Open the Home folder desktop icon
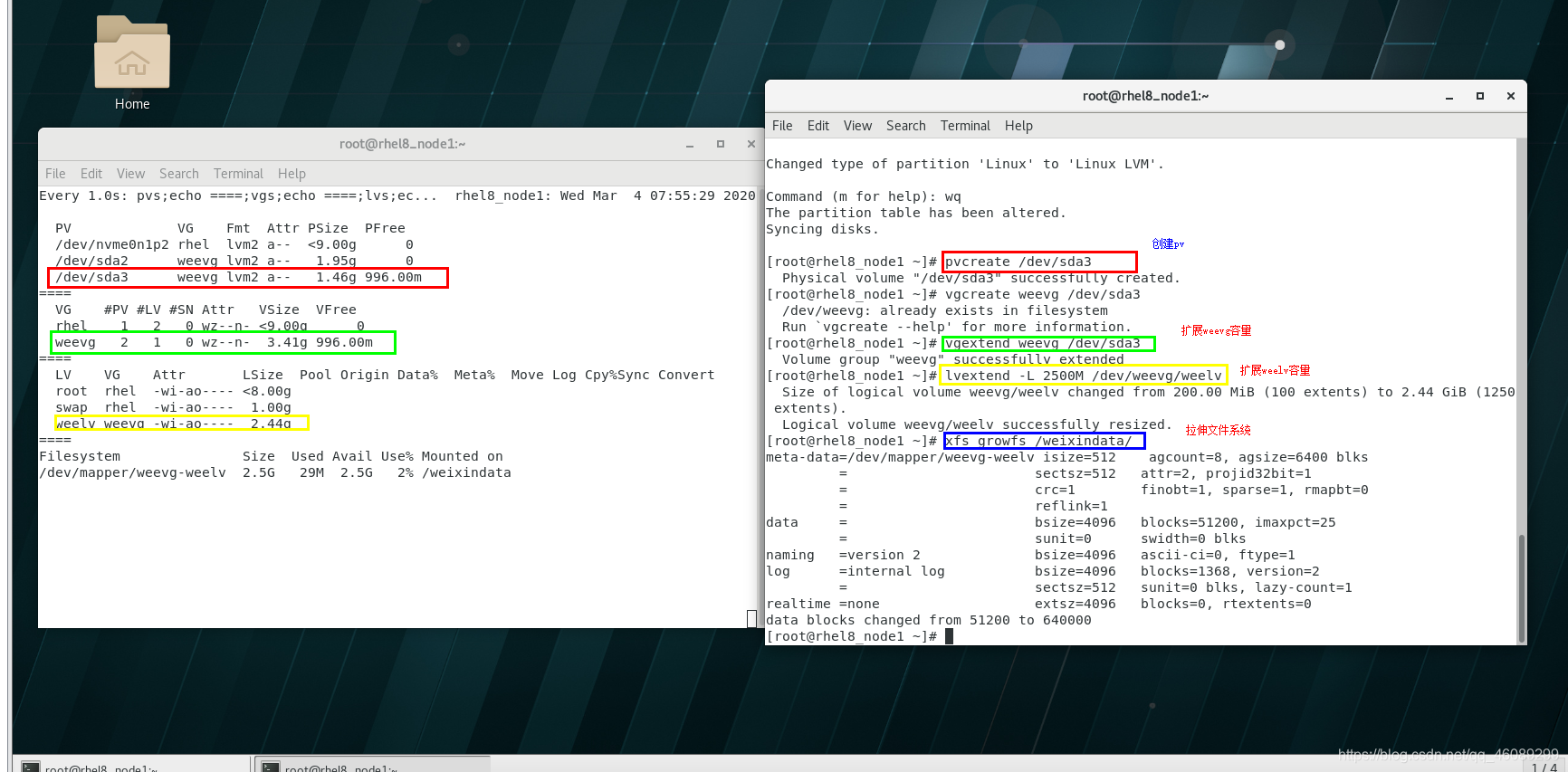The height and width of the screenshot is (772, 1568). (x=132, y=63)
